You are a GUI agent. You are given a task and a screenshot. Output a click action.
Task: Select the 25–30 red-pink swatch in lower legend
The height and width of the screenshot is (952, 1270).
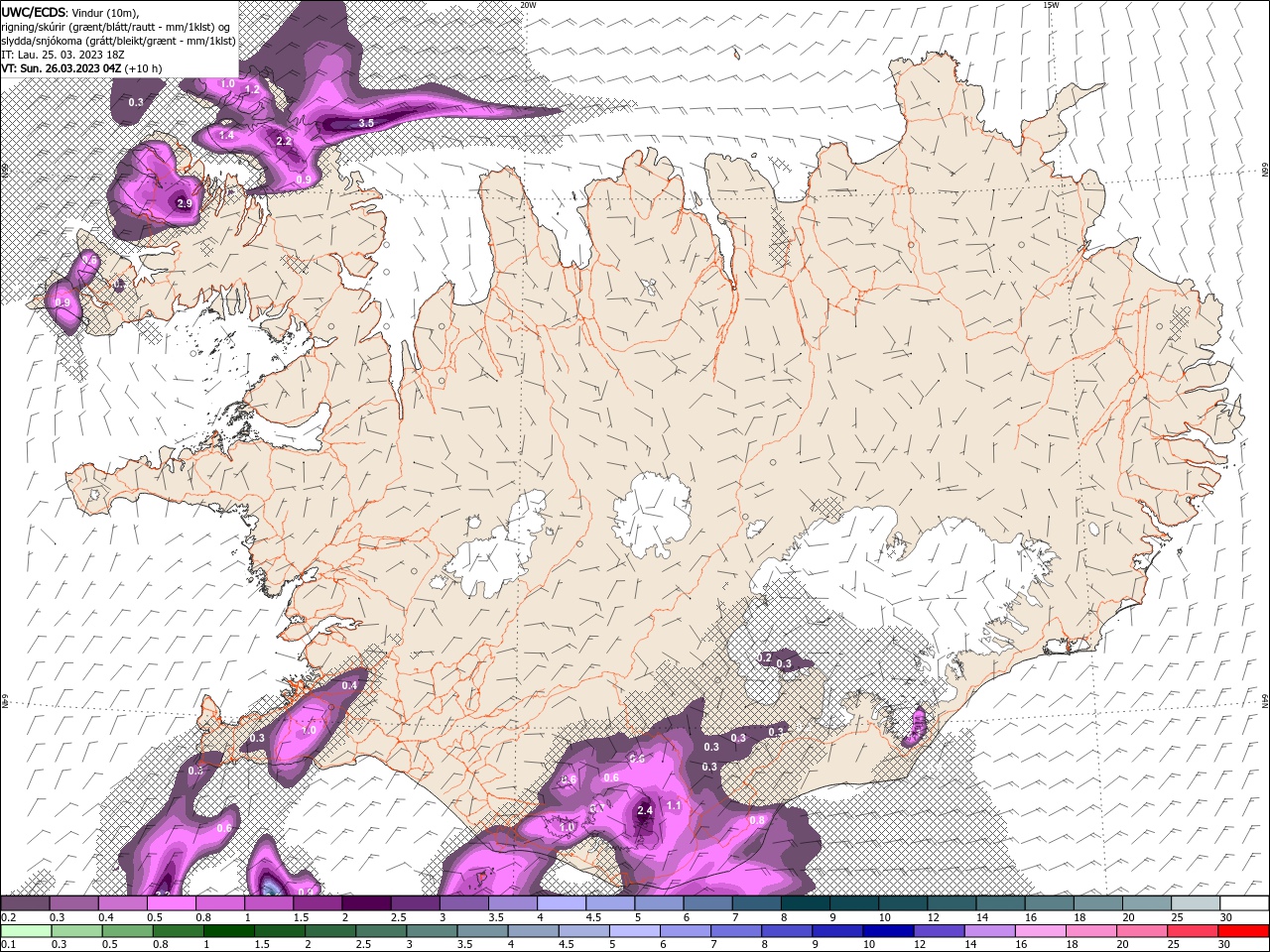click(1193, 931)
